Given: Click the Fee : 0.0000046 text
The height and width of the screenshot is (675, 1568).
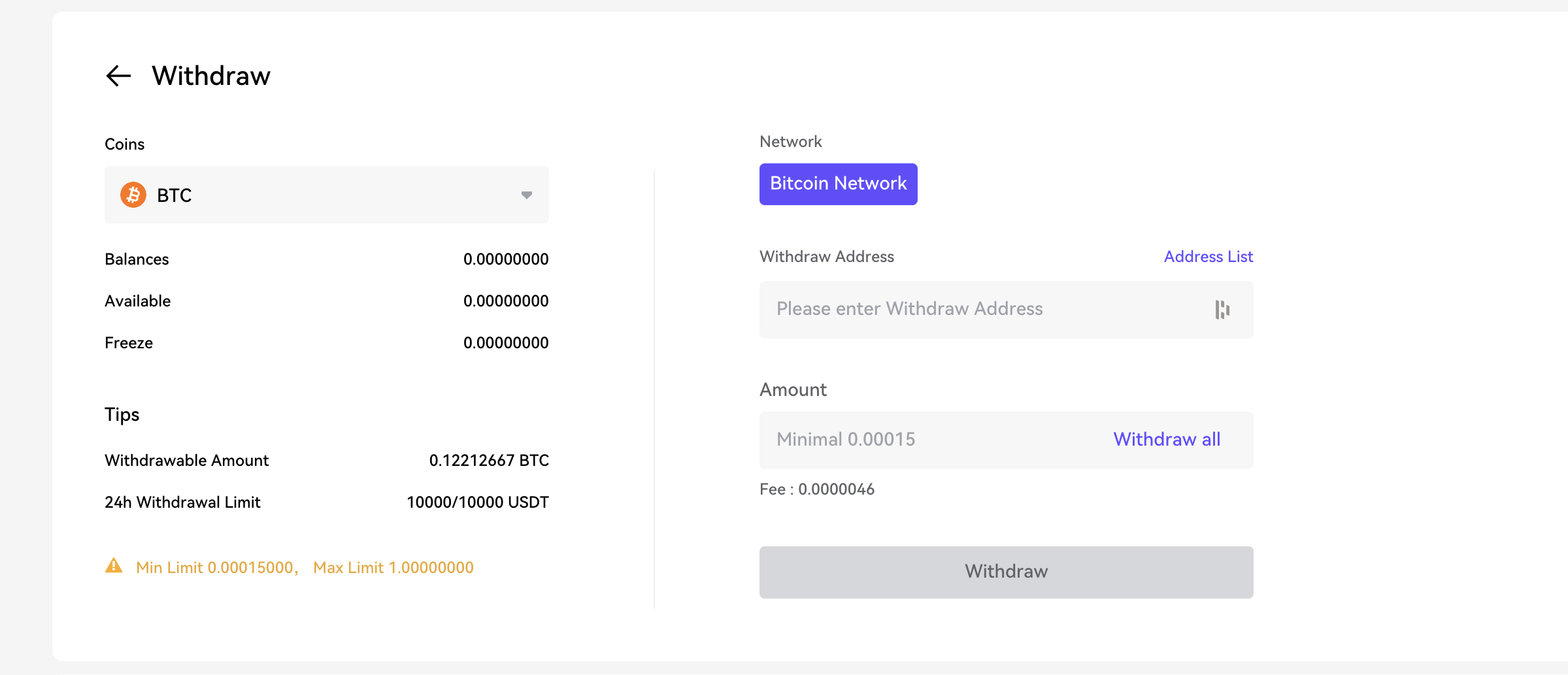Looking at the screenshot, I should point(817,489).
